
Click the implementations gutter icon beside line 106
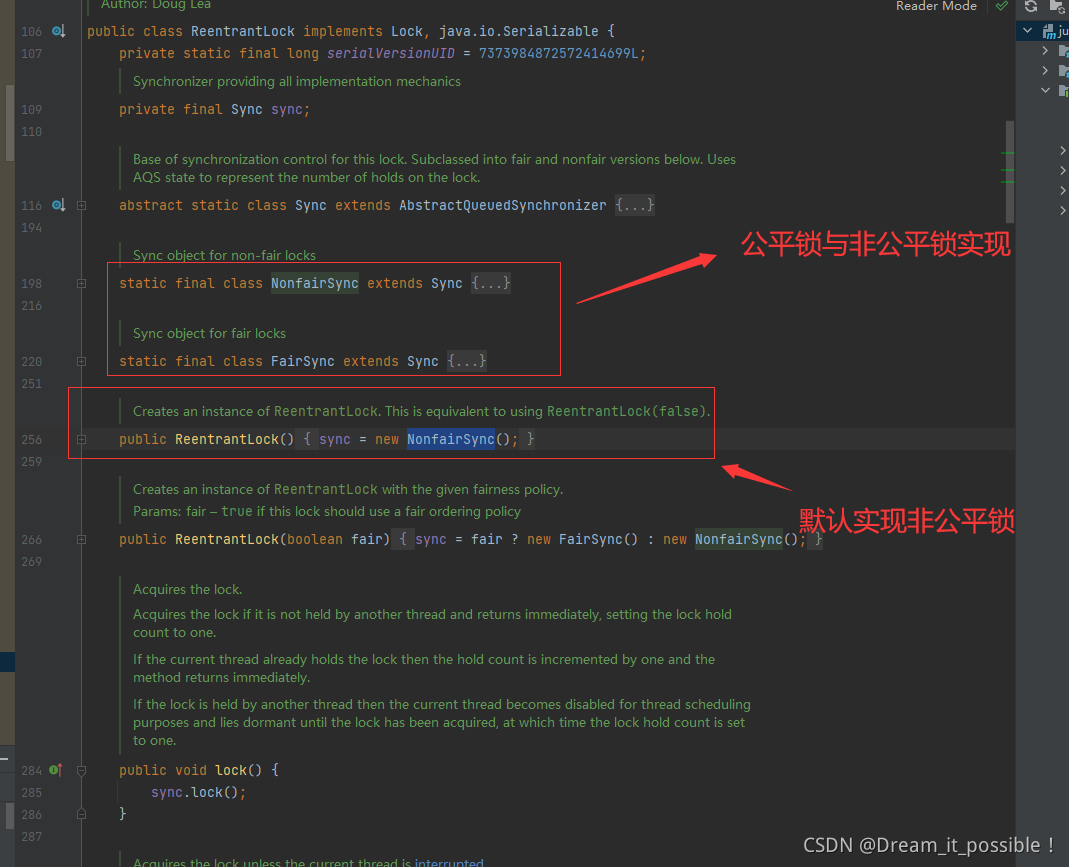[58, 30]
